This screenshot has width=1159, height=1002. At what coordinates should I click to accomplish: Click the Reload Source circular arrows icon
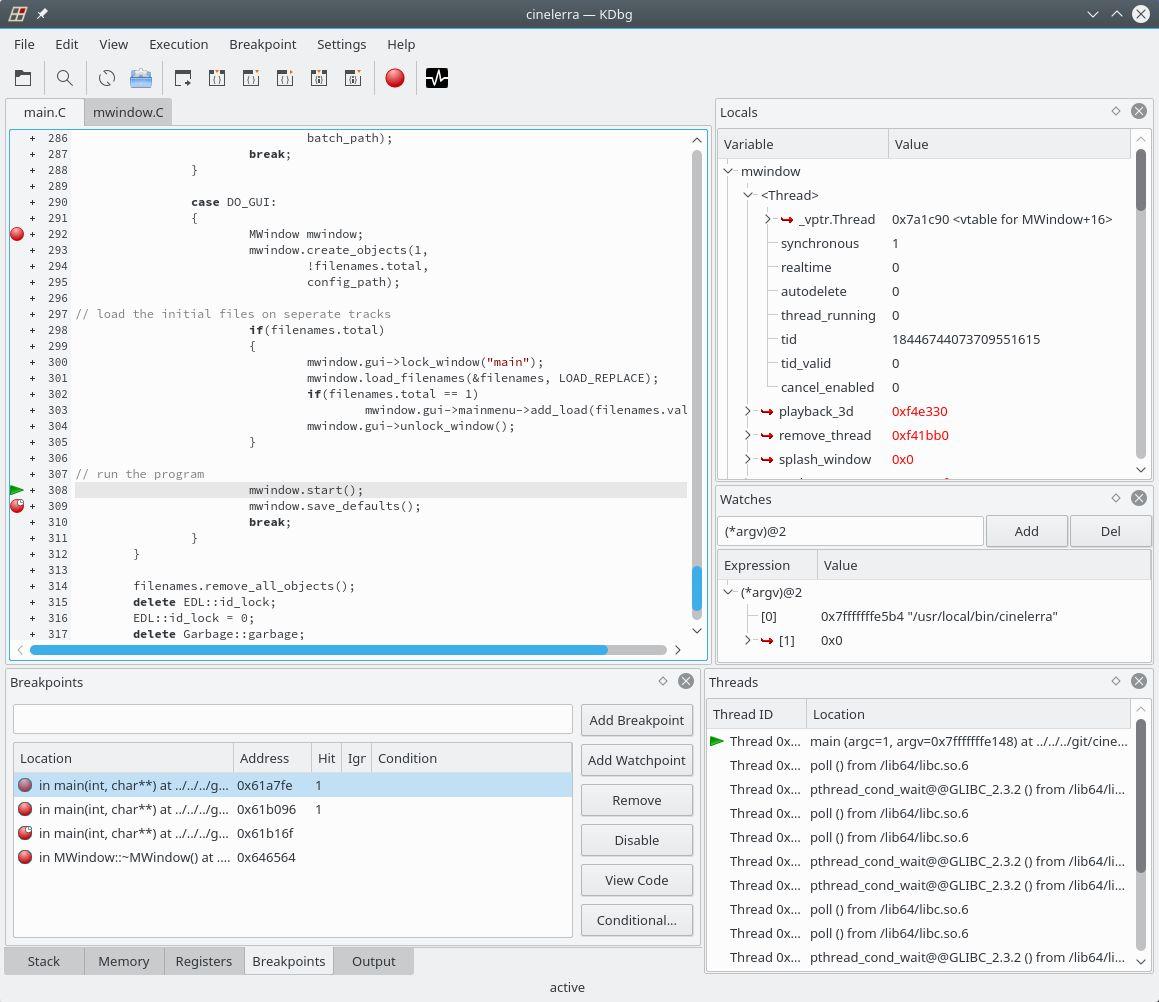107,78
